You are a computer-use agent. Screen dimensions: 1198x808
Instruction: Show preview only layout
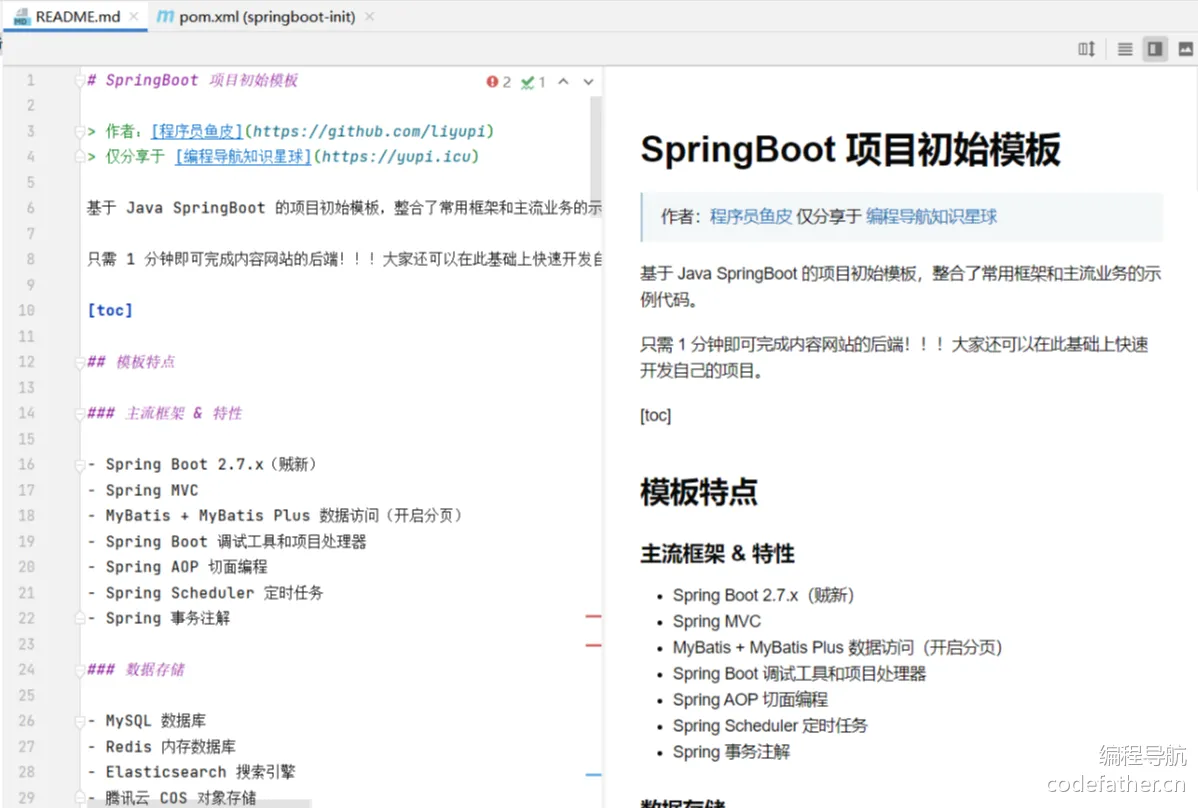click(x=1185, y=49)
